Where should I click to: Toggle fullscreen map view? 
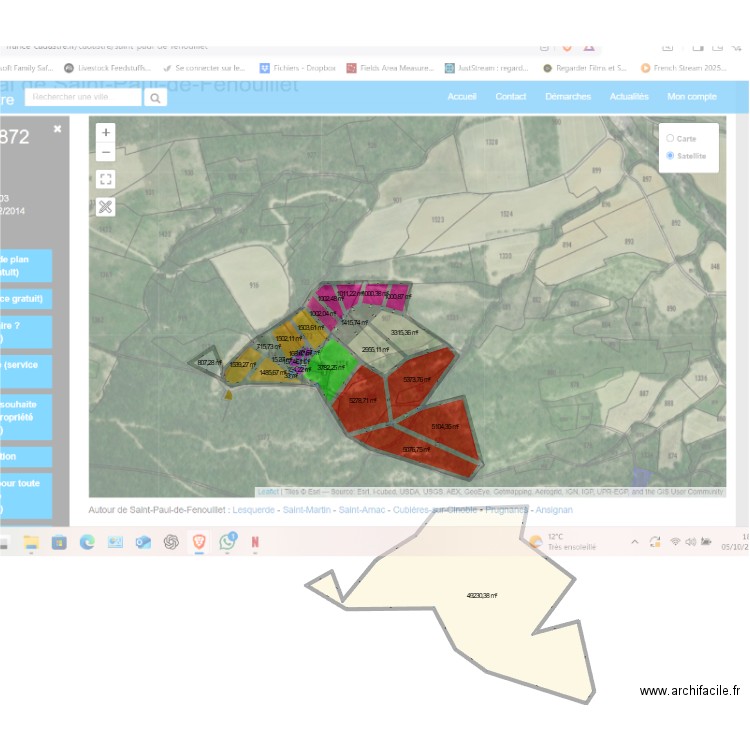click(x=106, y=179)
